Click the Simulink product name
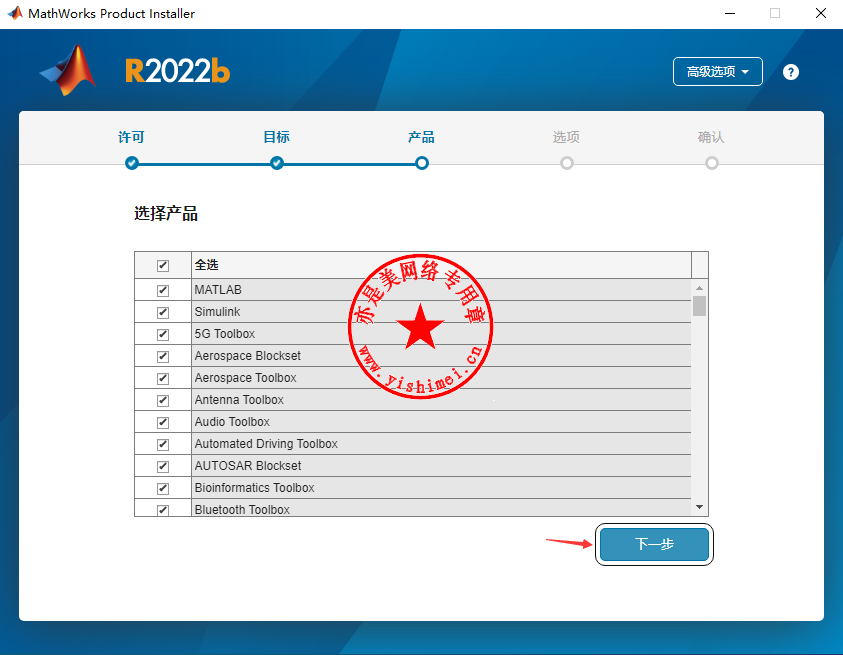This screenshot has height=655, width=843. click(x=217, y=312)
